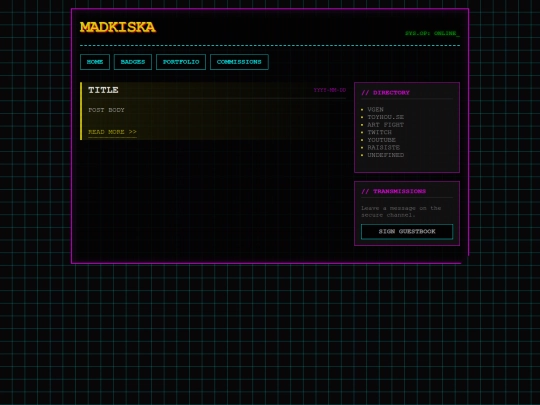Screen dimensions: 540x405
Task: Go to the TWITCH link
Action: [379, 132]
